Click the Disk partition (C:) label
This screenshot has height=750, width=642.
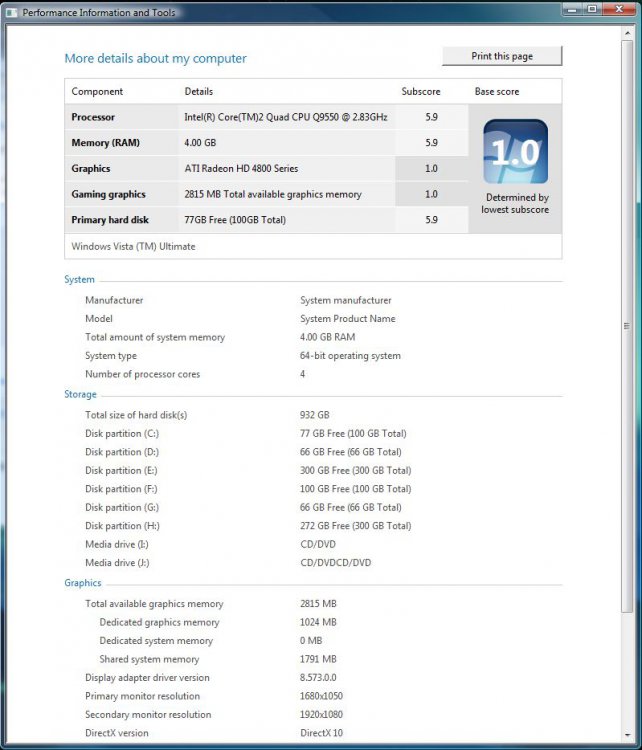coord(122,433)
